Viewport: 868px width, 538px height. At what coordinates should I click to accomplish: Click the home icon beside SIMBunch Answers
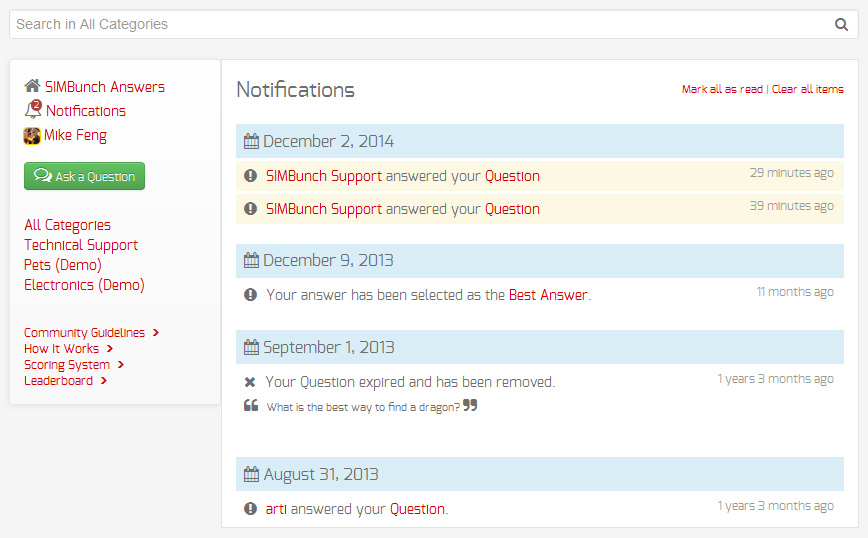click(32, 86)
